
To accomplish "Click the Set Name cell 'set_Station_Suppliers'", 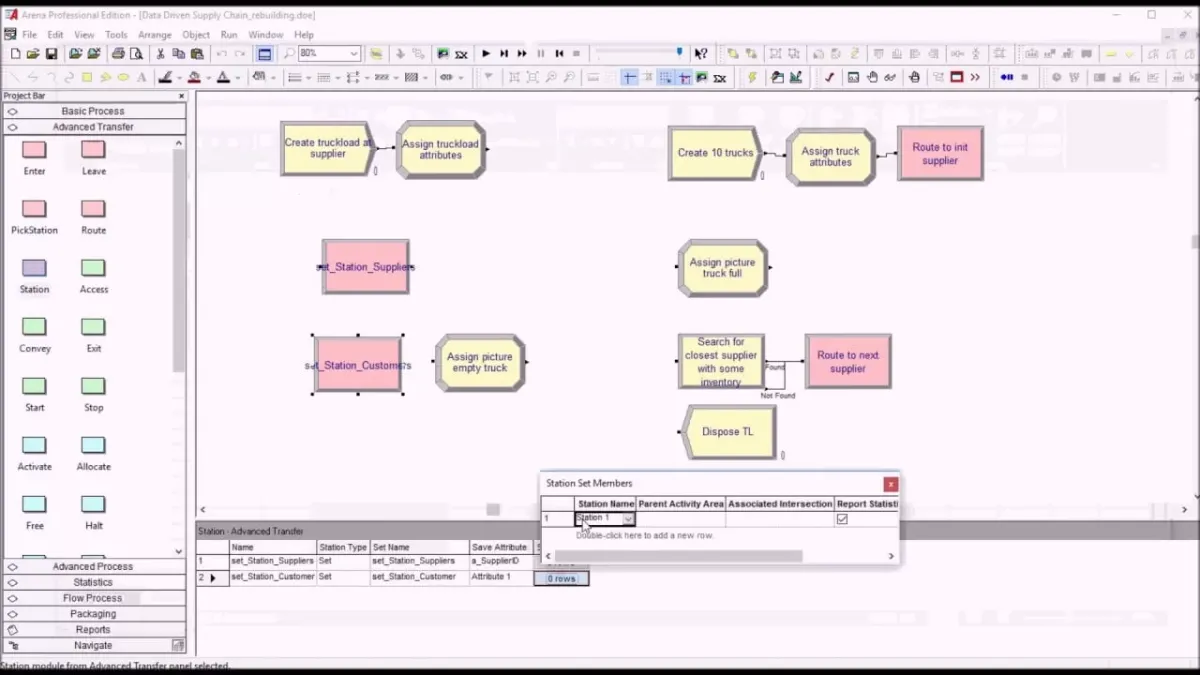I will pos(419,561).
